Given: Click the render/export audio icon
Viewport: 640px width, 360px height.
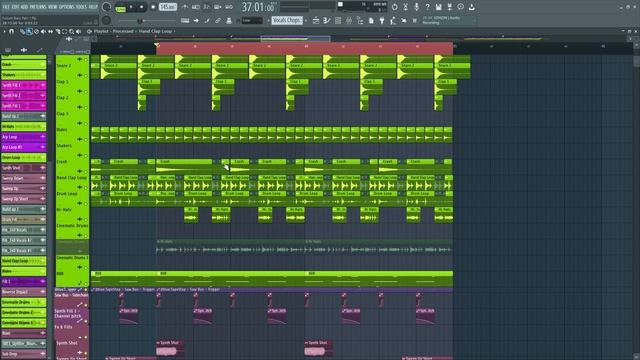Looking at the screenshot, I should pyautogui.click(x=449, y=7).
